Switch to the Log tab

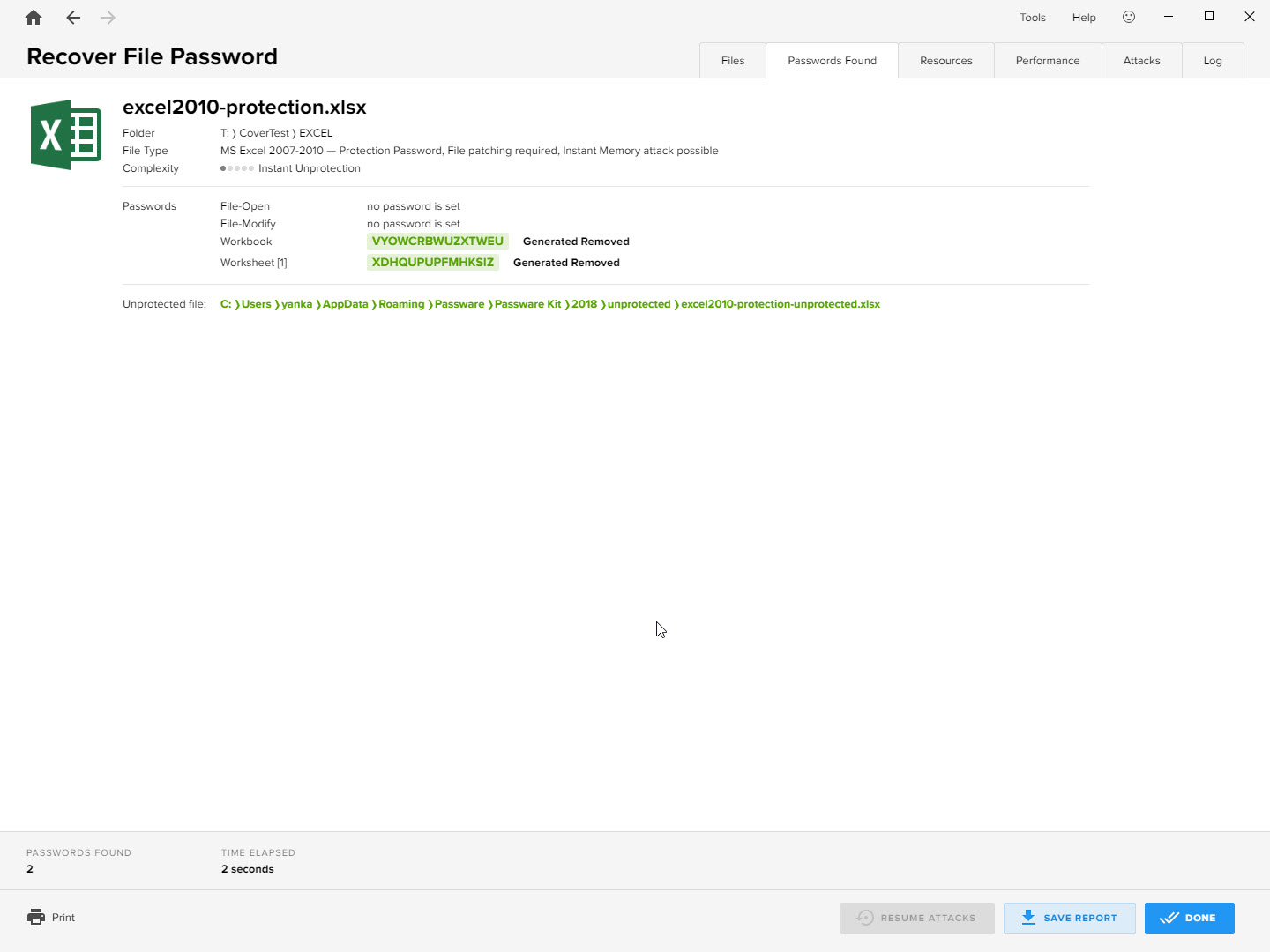pyautogui.click(x=1213, y=61)
